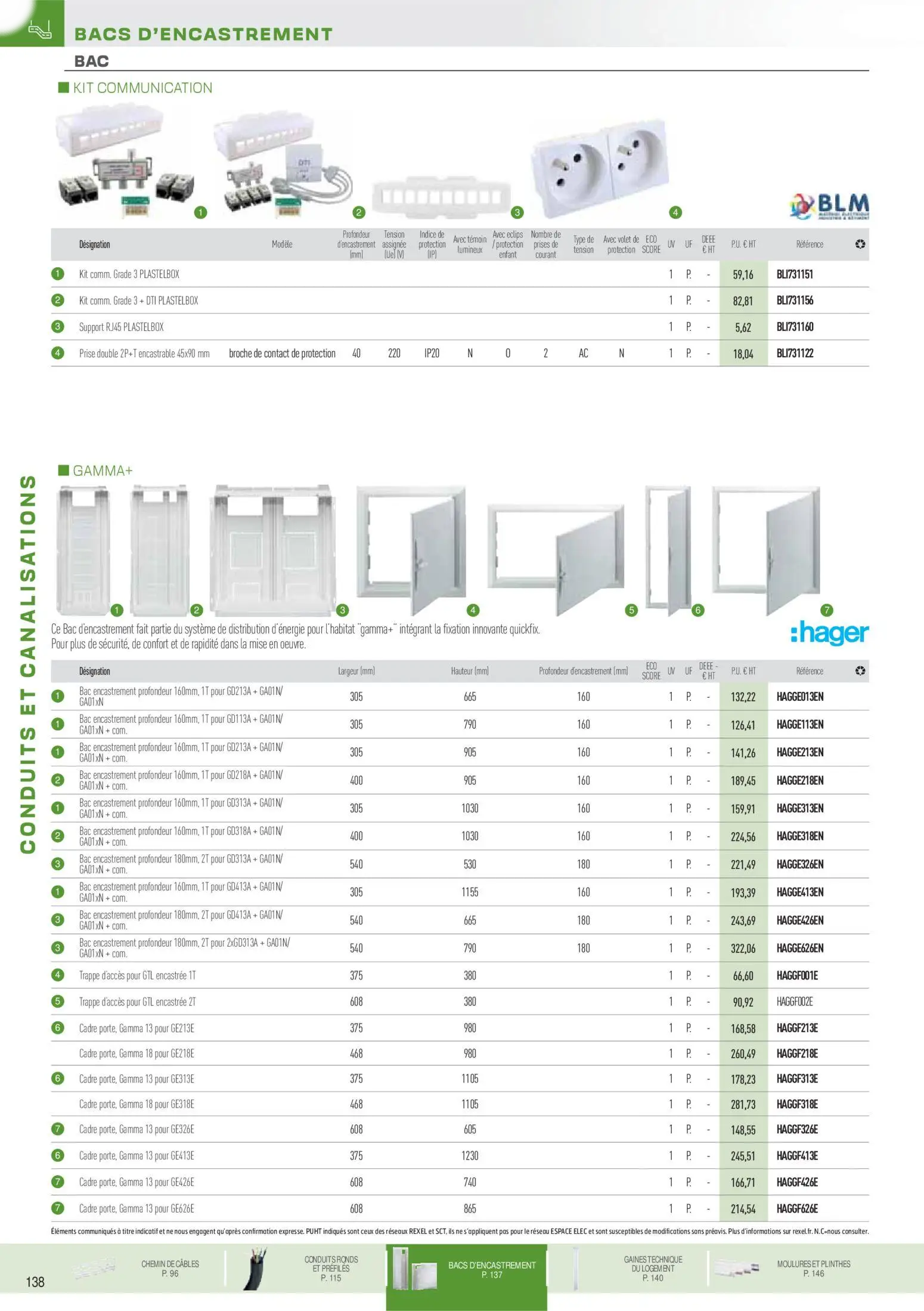Click reference BLI731151
This screenshot has width=924, height=1311.
click(x=794, y=274)
